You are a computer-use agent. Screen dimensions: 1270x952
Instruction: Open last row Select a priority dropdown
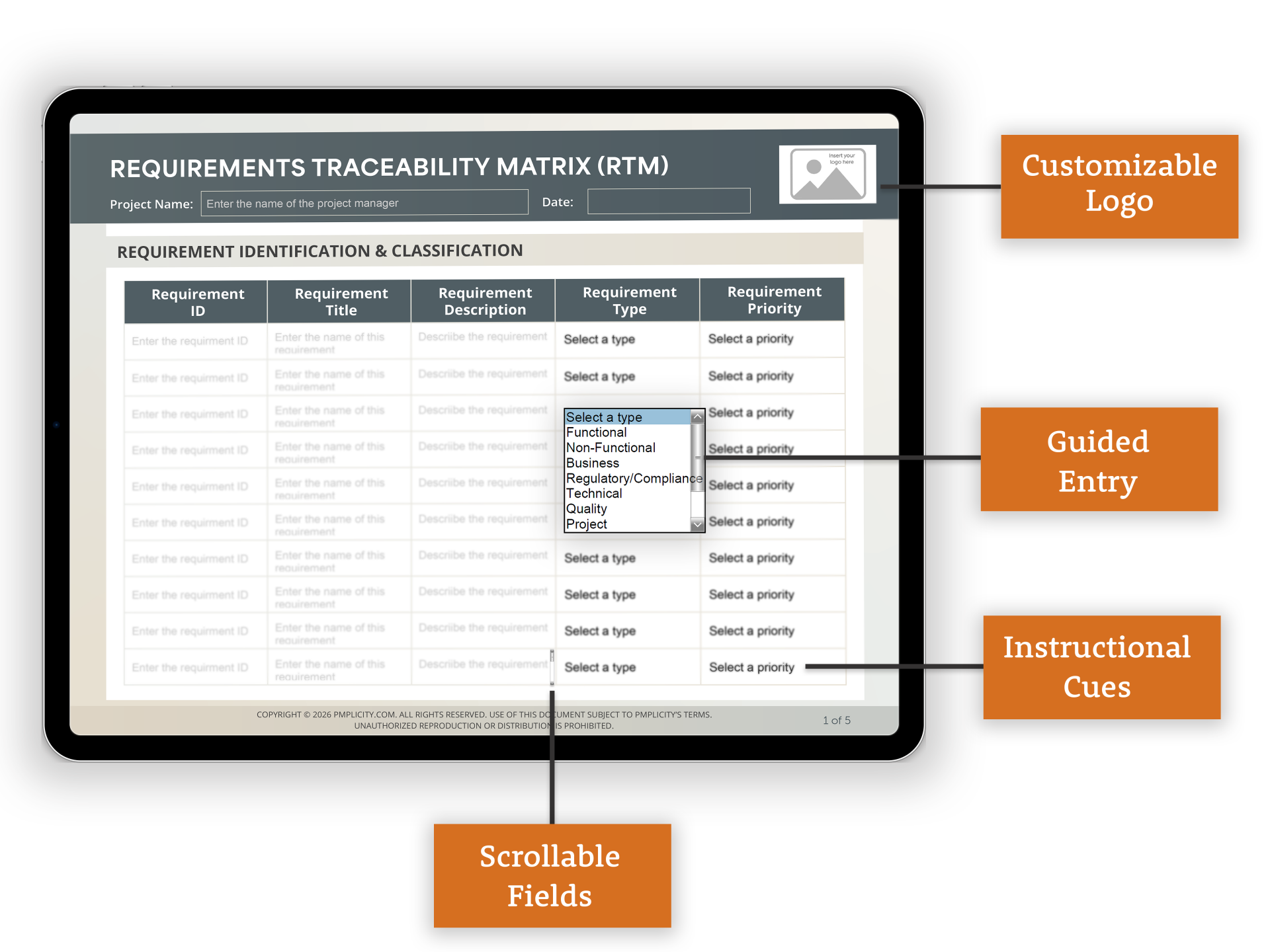coord(752,668)
